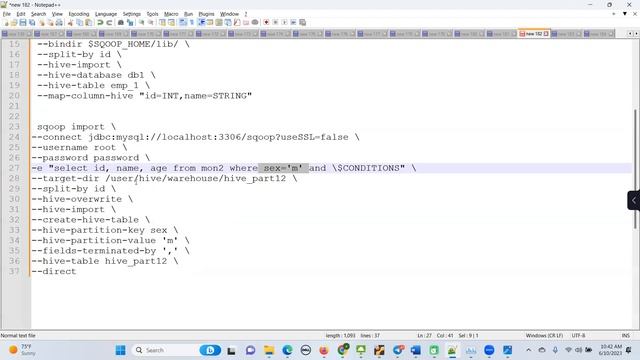The height and width of the screenshot is (360, 640).
Task: Click the Save All toolbar icon
Action: pyautogui.click(x=32, y=22)
